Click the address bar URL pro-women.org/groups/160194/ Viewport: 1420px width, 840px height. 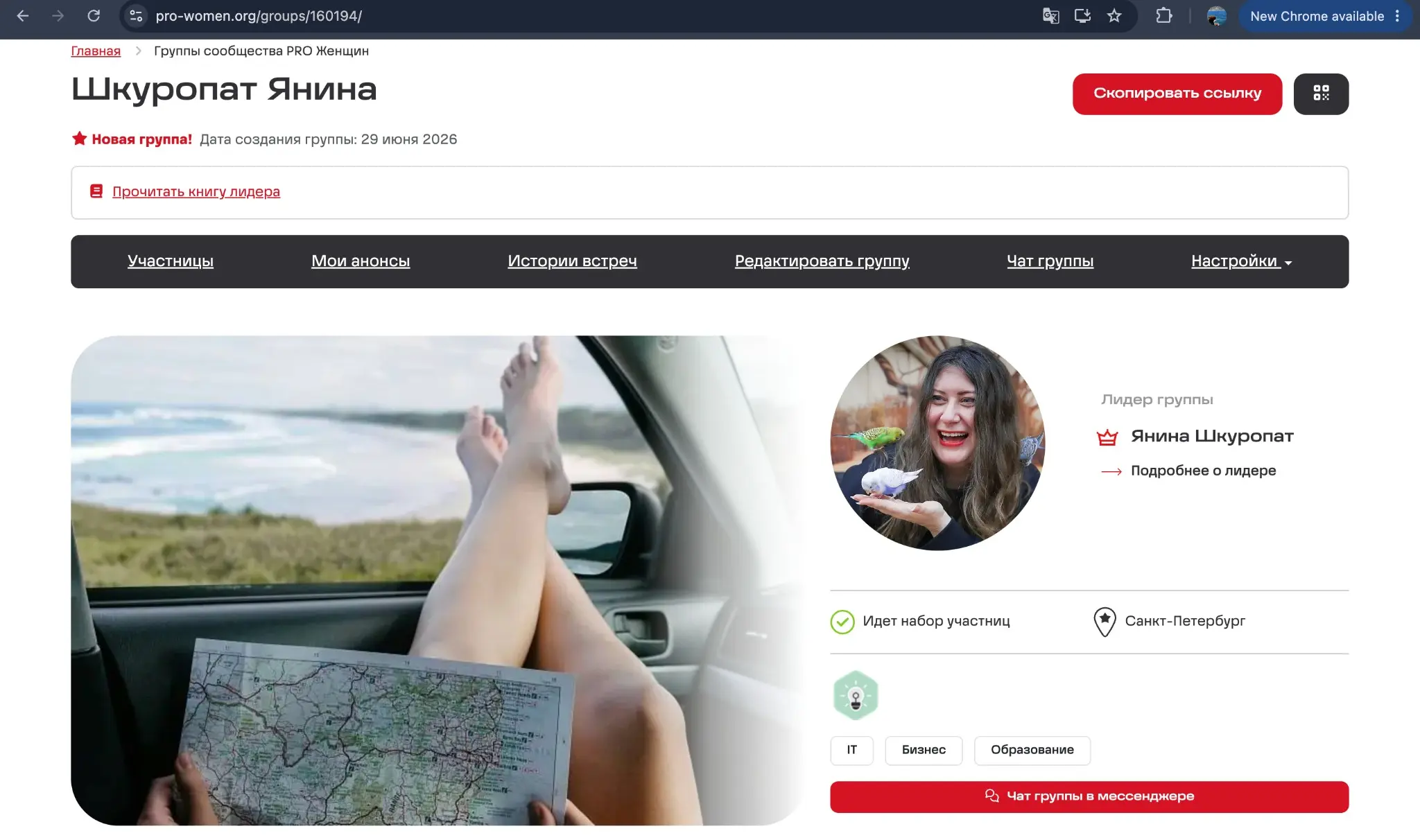point(259,16)
